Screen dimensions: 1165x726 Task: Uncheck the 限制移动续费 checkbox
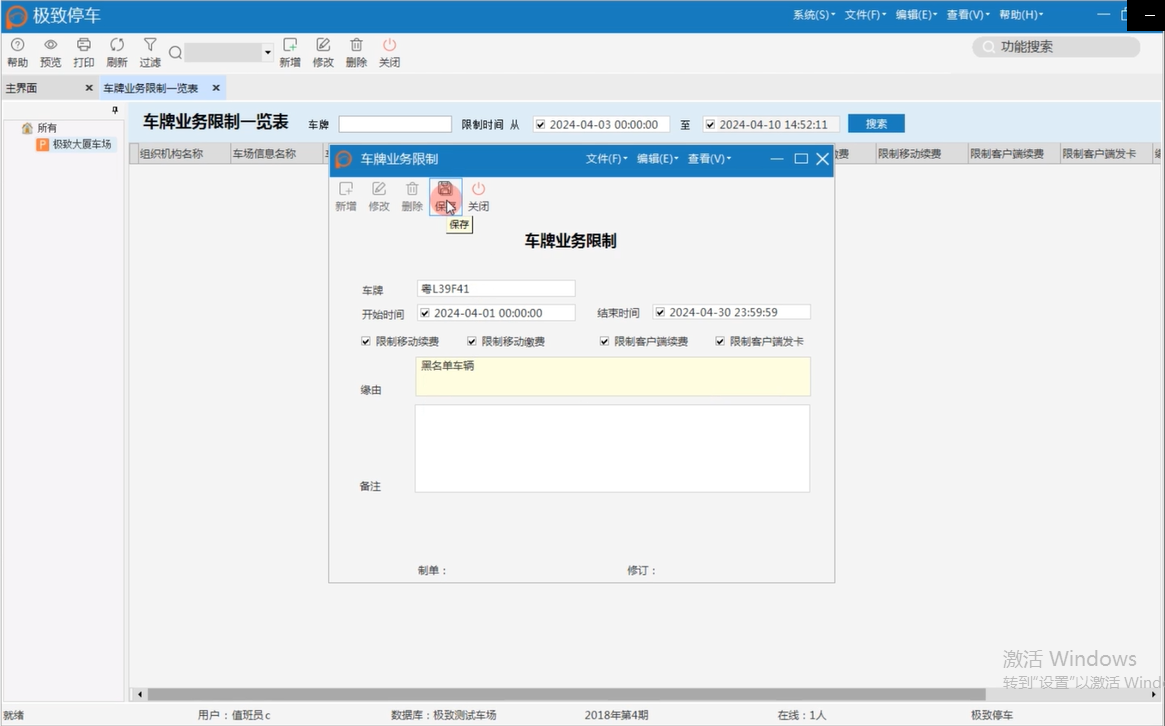pyautogui.click(x=366, y=341)
